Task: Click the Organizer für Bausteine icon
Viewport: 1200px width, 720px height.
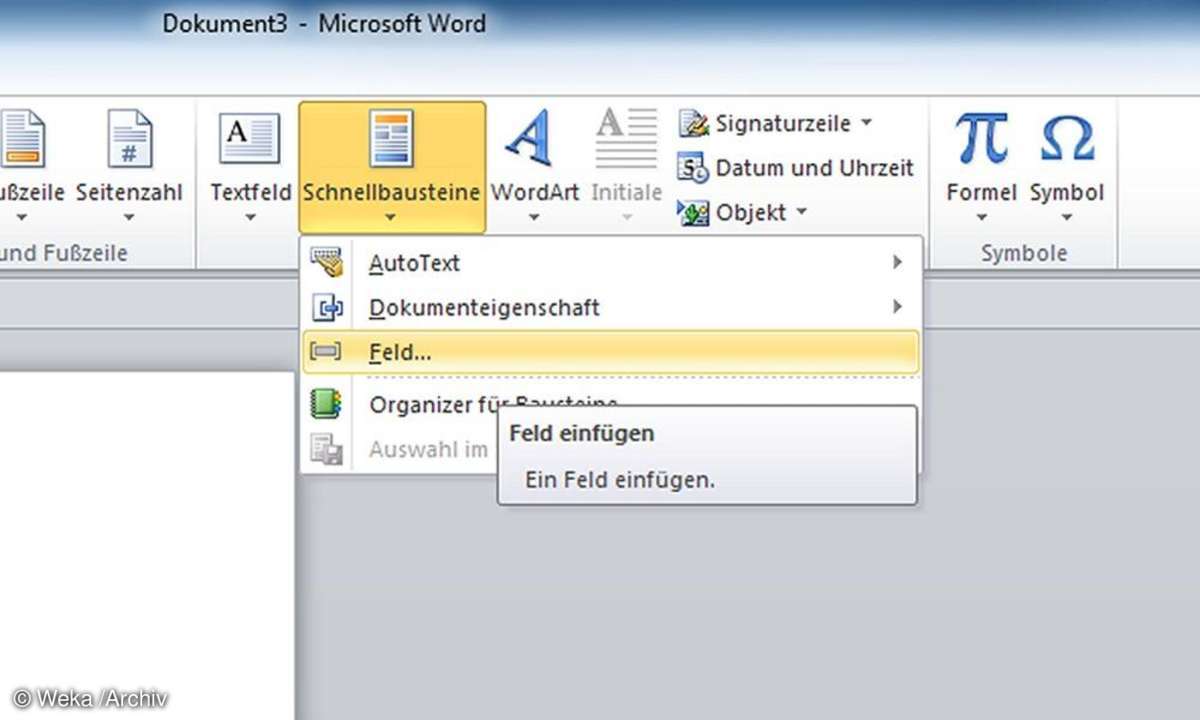Action: pos(326,404)
